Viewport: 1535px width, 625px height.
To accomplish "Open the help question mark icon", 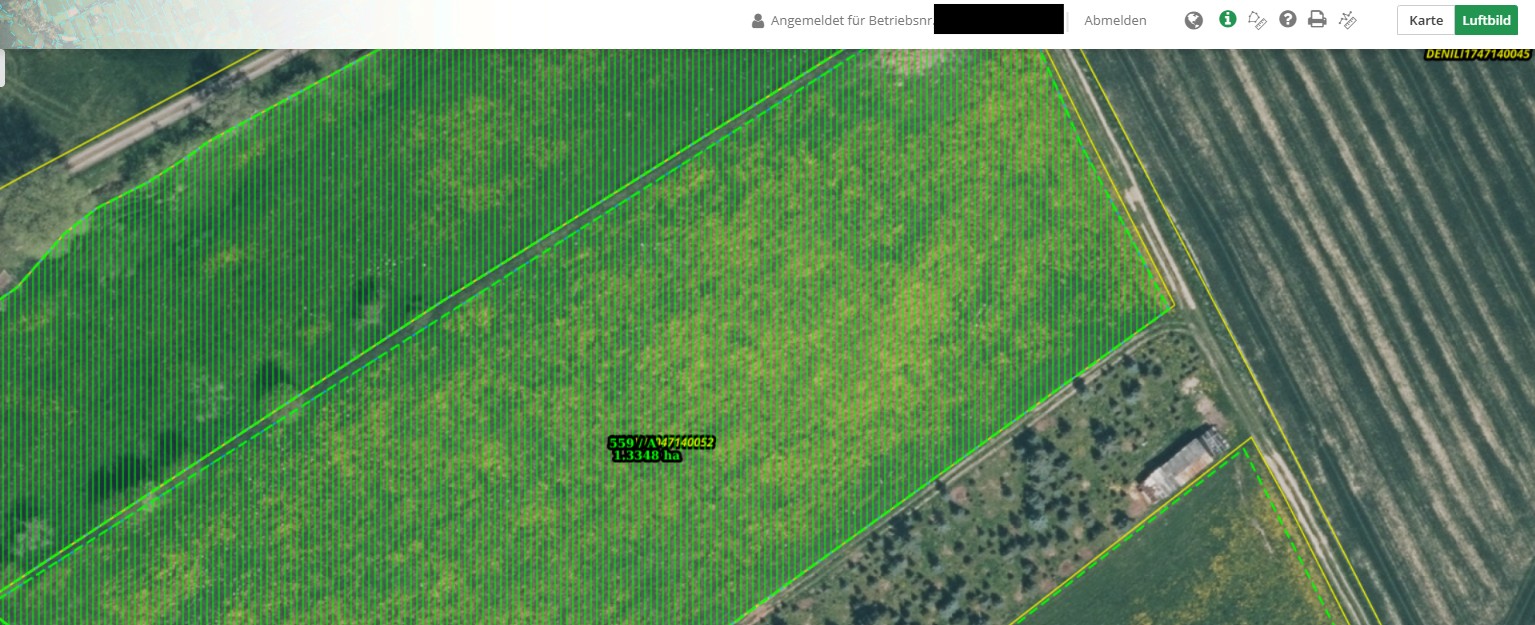I will point(1288,19).
